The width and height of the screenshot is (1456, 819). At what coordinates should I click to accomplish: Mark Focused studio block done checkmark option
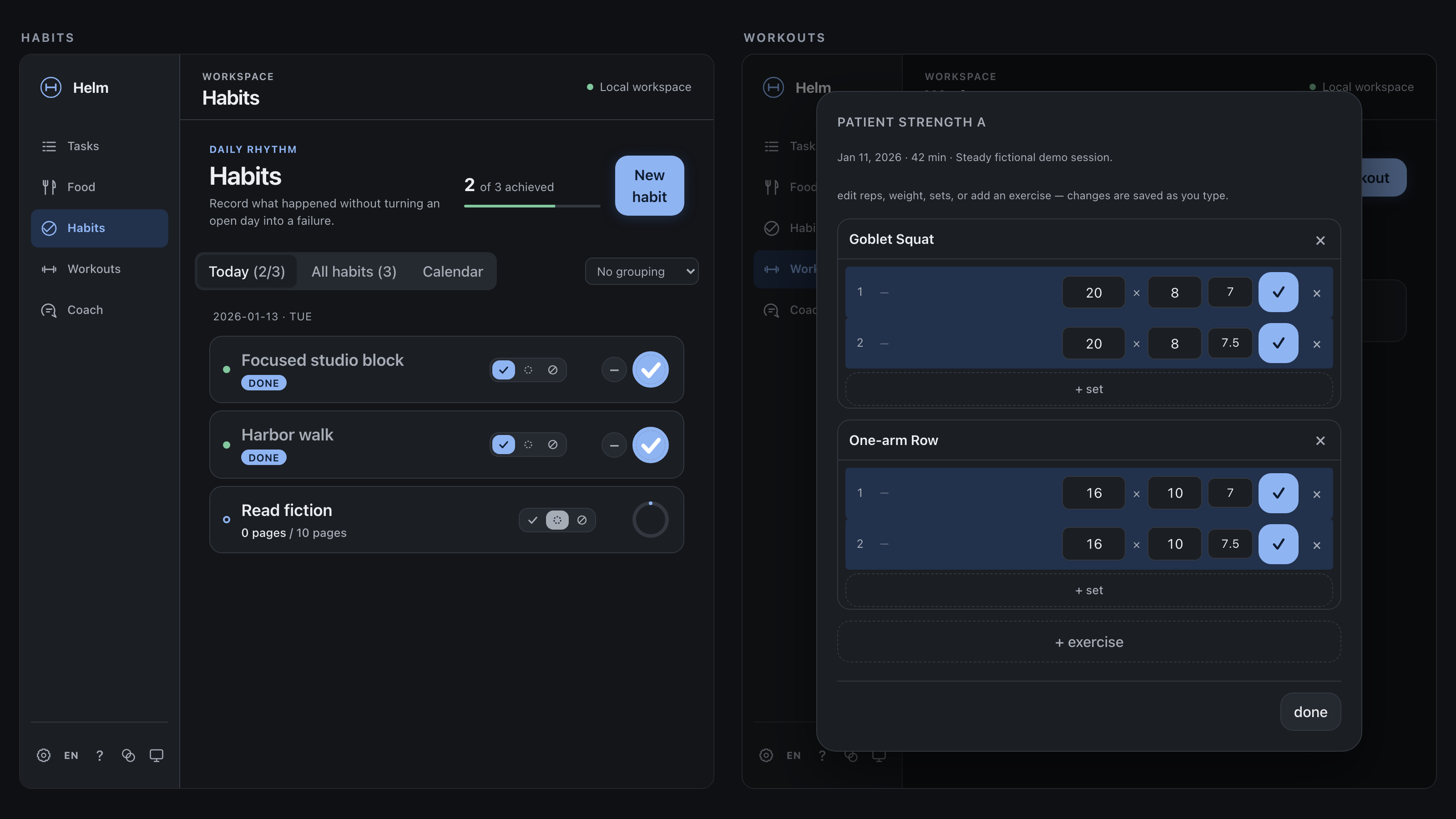pyautogui.click(x=504, y=369)
